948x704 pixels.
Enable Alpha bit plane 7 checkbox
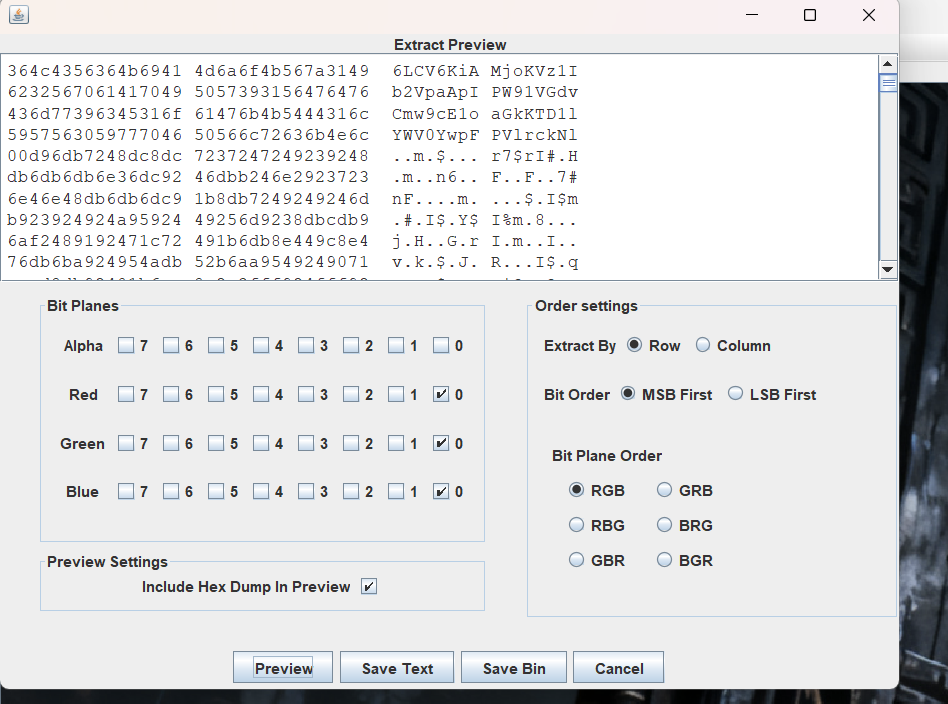[x=126, y=346]
